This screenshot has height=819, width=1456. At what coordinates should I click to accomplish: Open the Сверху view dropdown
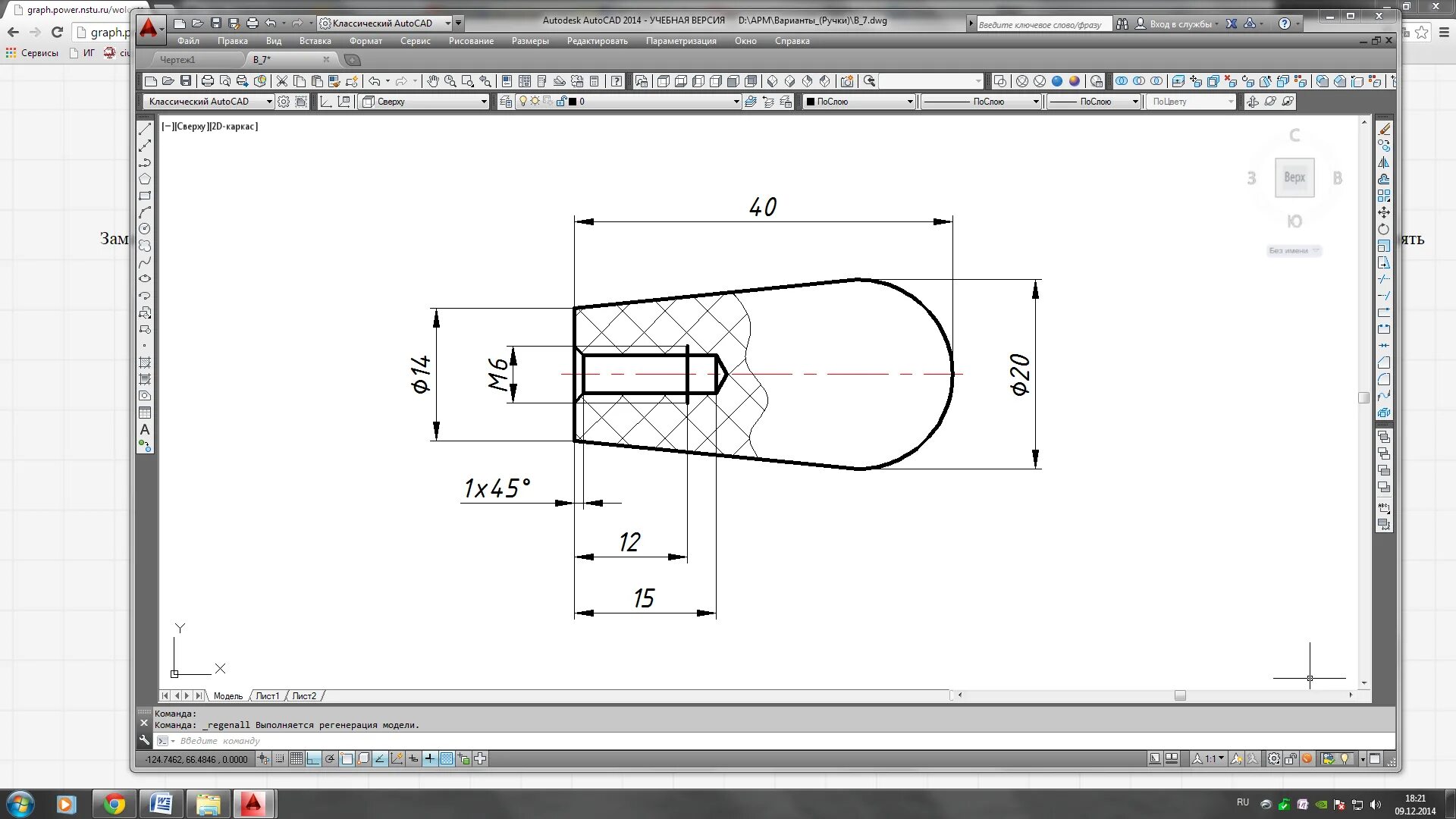(424, 102)
